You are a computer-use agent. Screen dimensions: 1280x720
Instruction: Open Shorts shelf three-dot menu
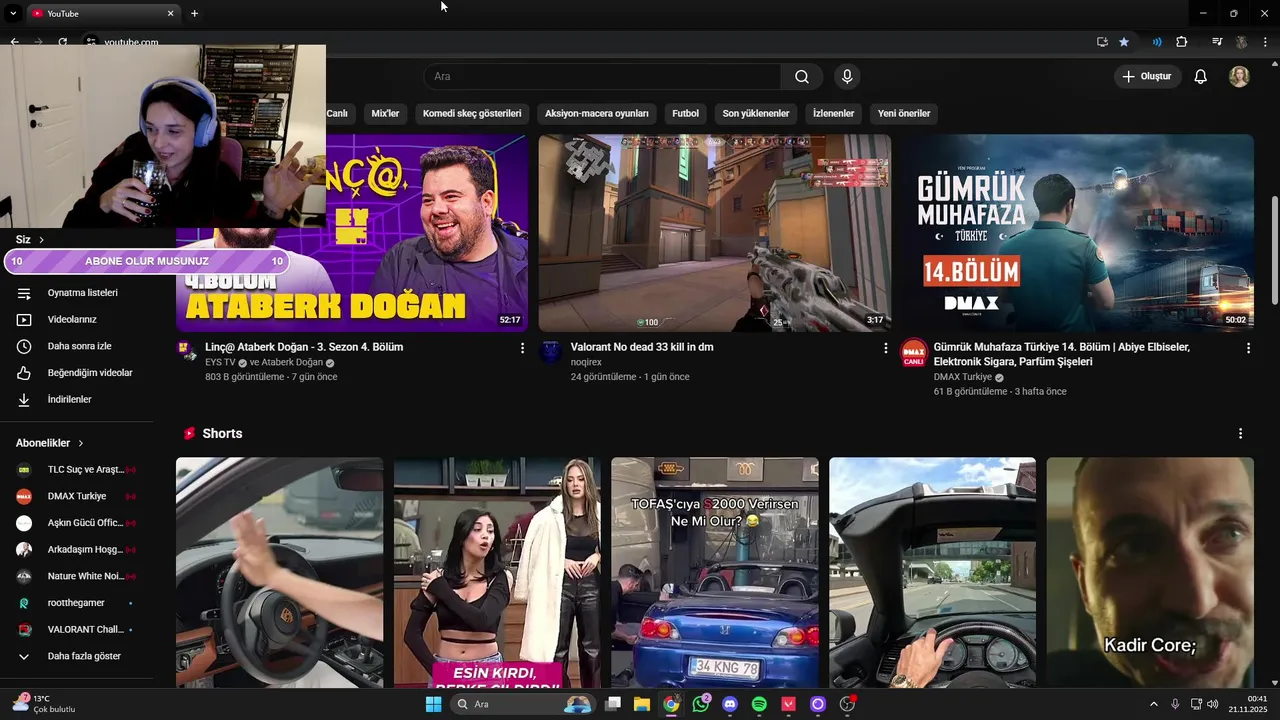click(1240, 434)
